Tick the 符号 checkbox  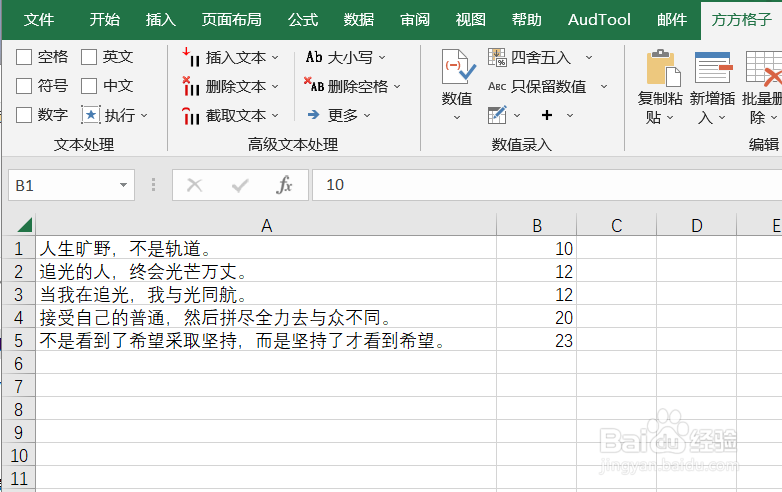pos(24,86)
